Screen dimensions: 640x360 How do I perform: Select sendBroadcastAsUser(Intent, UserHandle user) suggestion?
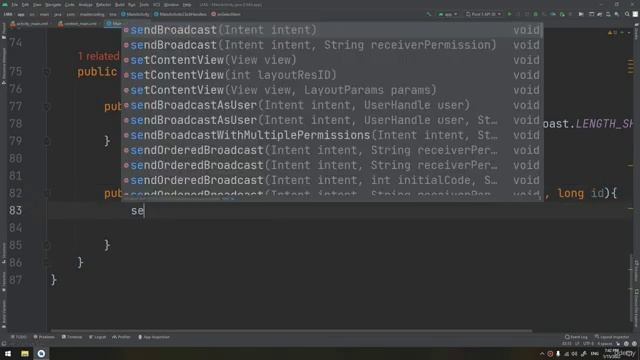coord(332,105)
